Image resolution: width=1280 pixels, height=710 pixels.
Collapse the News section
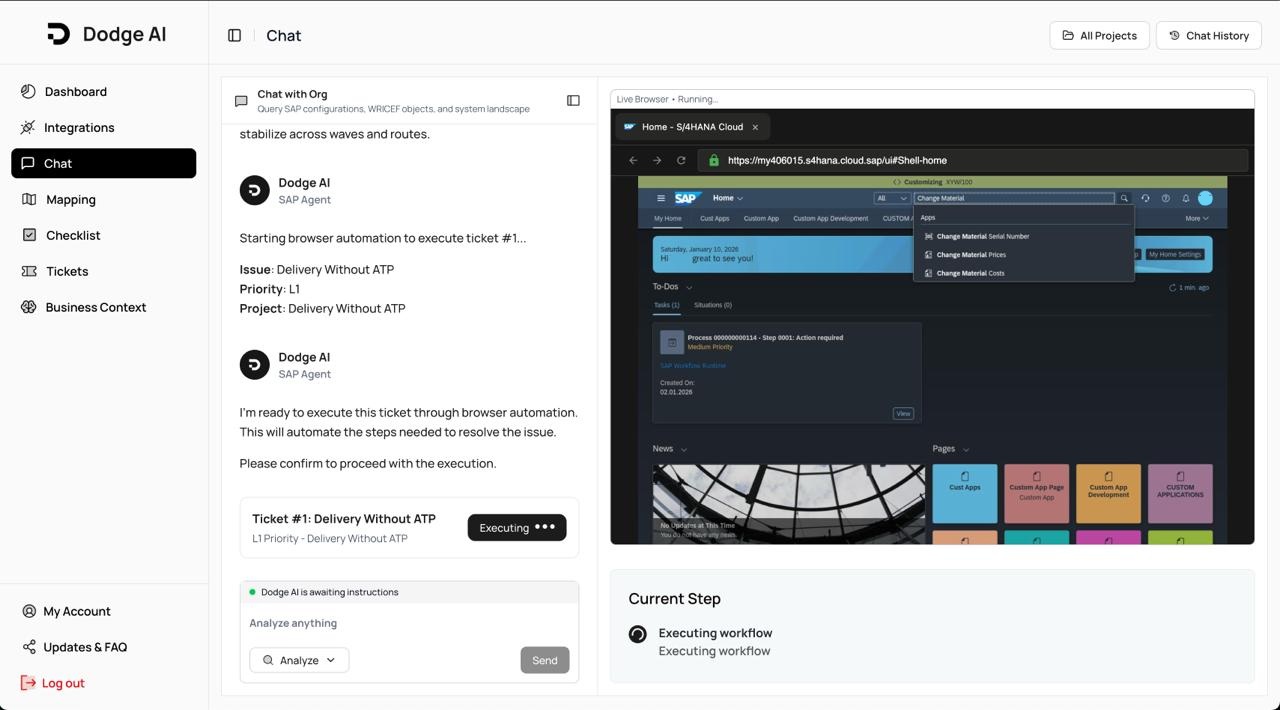[x=684, y=449]
